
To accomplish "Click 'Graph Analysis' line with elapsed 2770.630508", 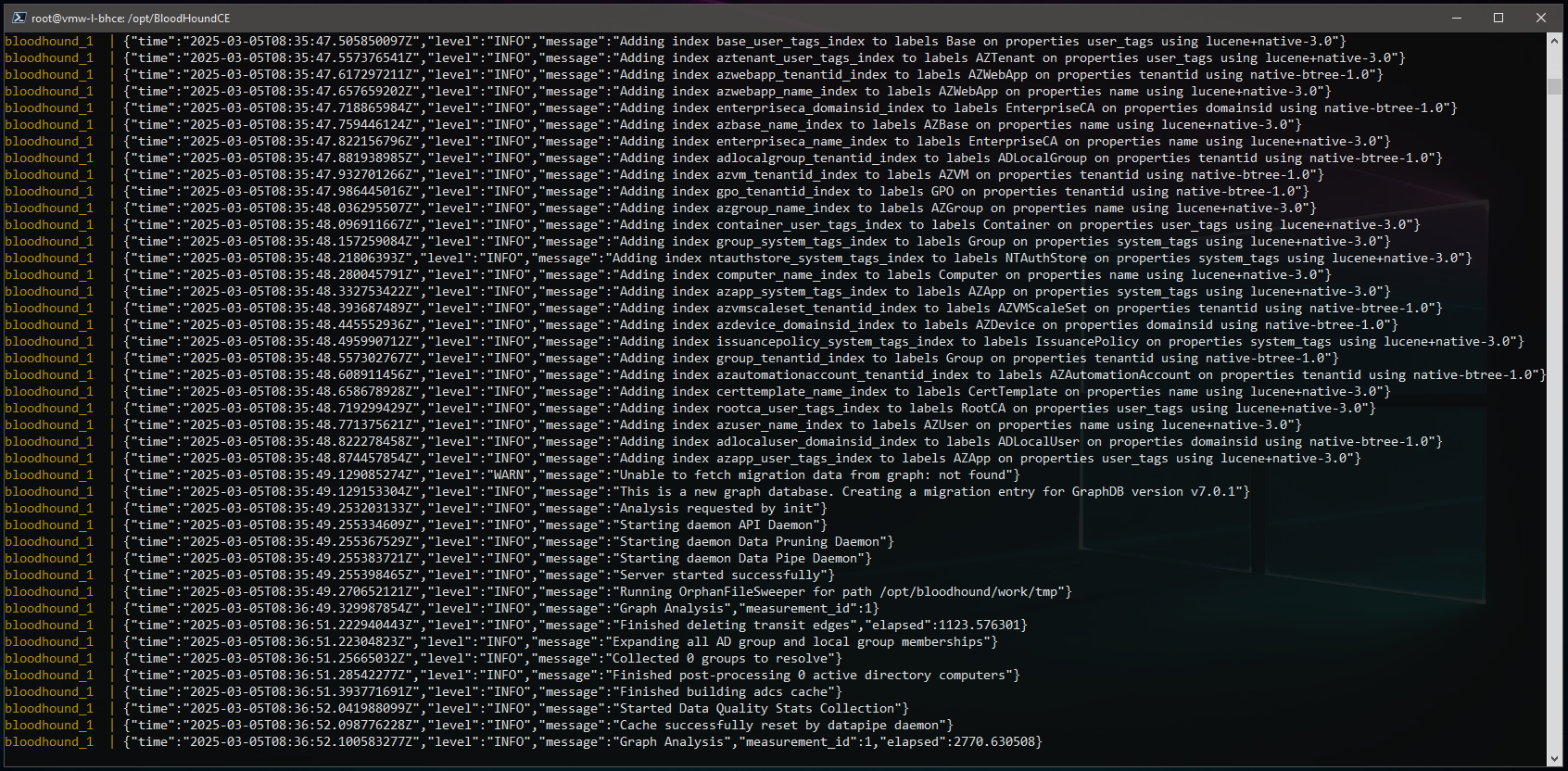I will [524, 742].
